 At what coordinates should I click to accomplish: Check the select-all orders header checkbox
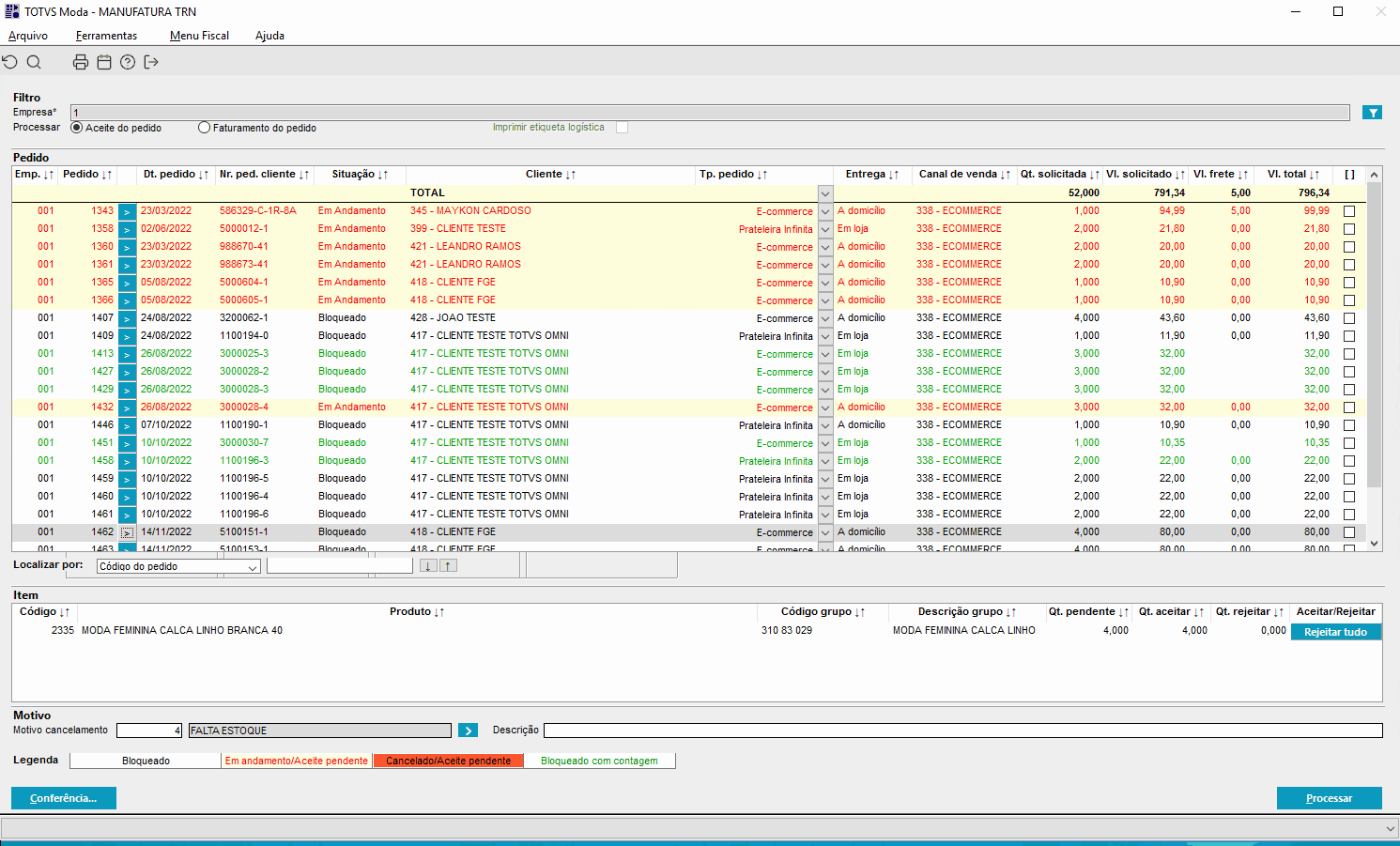click(1349, 175)
